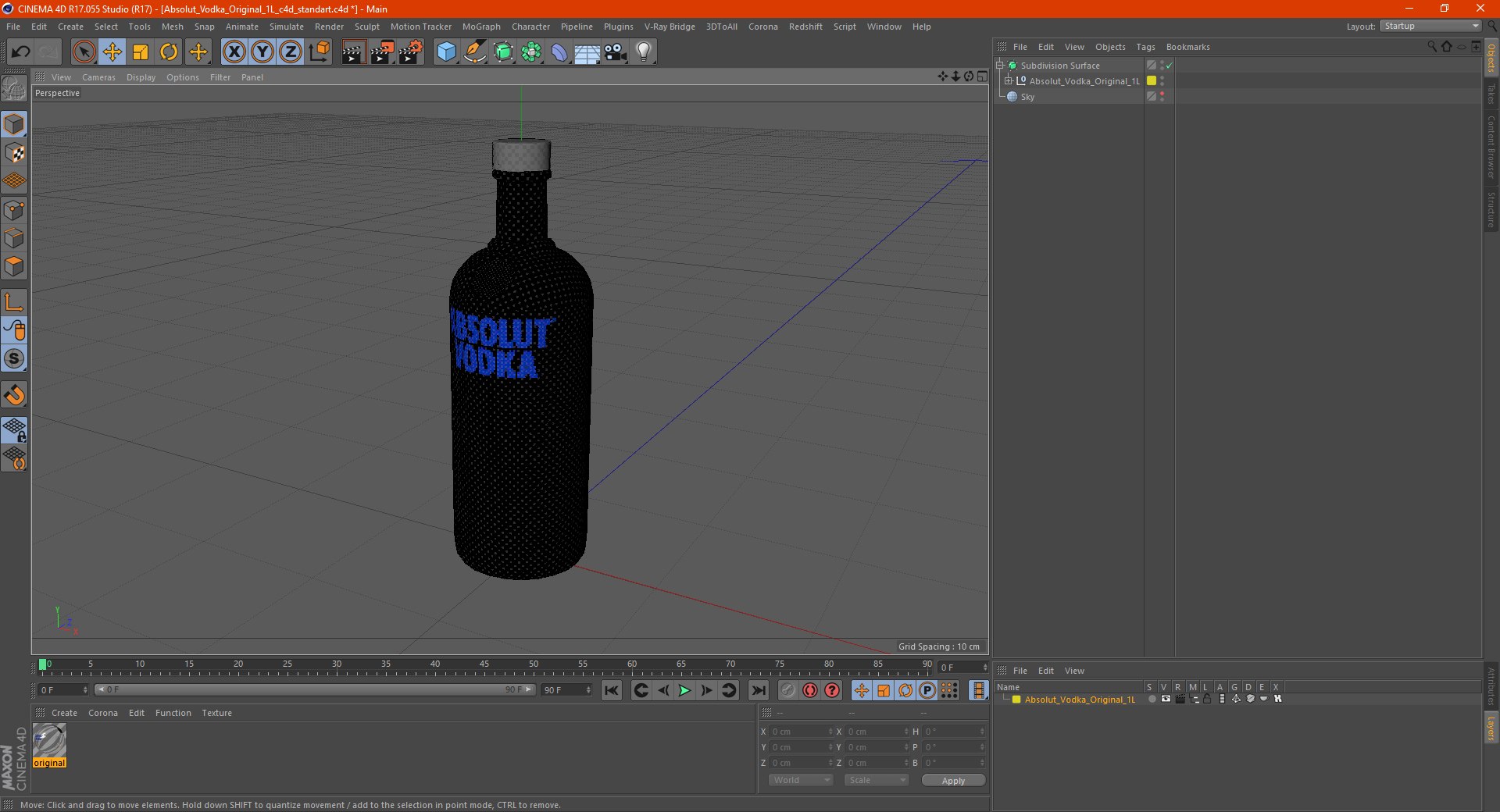Viewport: 1500px width, 812px height.
Task: Open material manager Texture menu
Action: [216, 713]
